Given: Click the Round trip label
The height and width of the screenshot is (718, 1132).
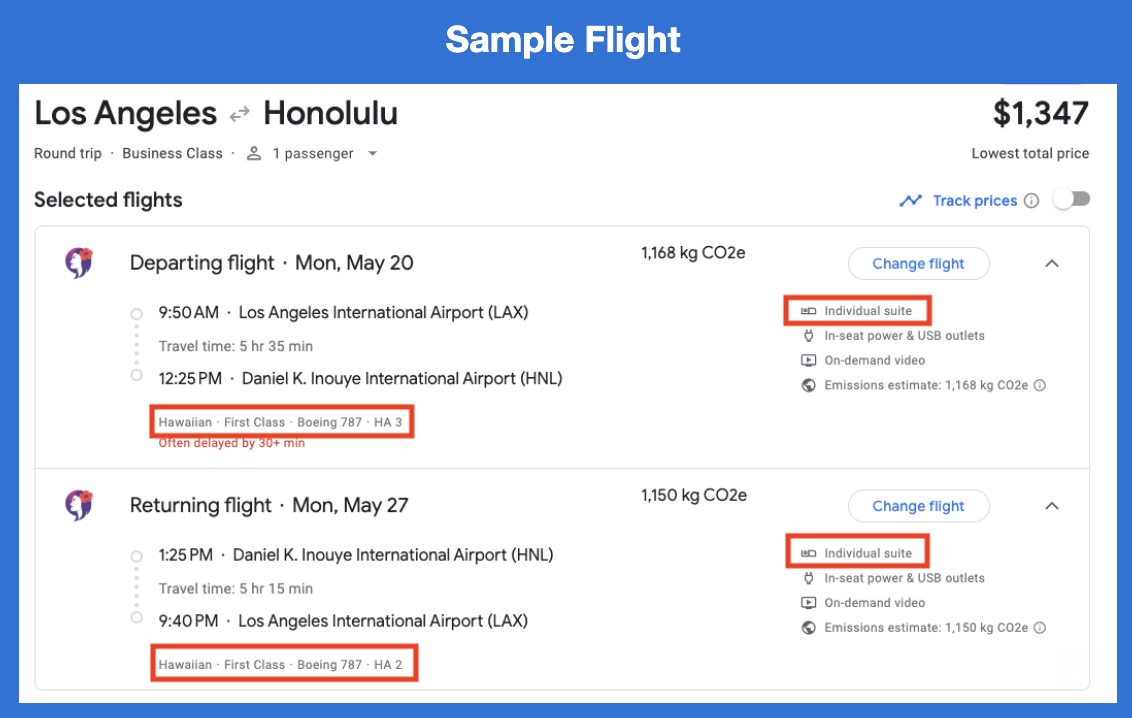Looking at the screenshot, I should point(67,153).
